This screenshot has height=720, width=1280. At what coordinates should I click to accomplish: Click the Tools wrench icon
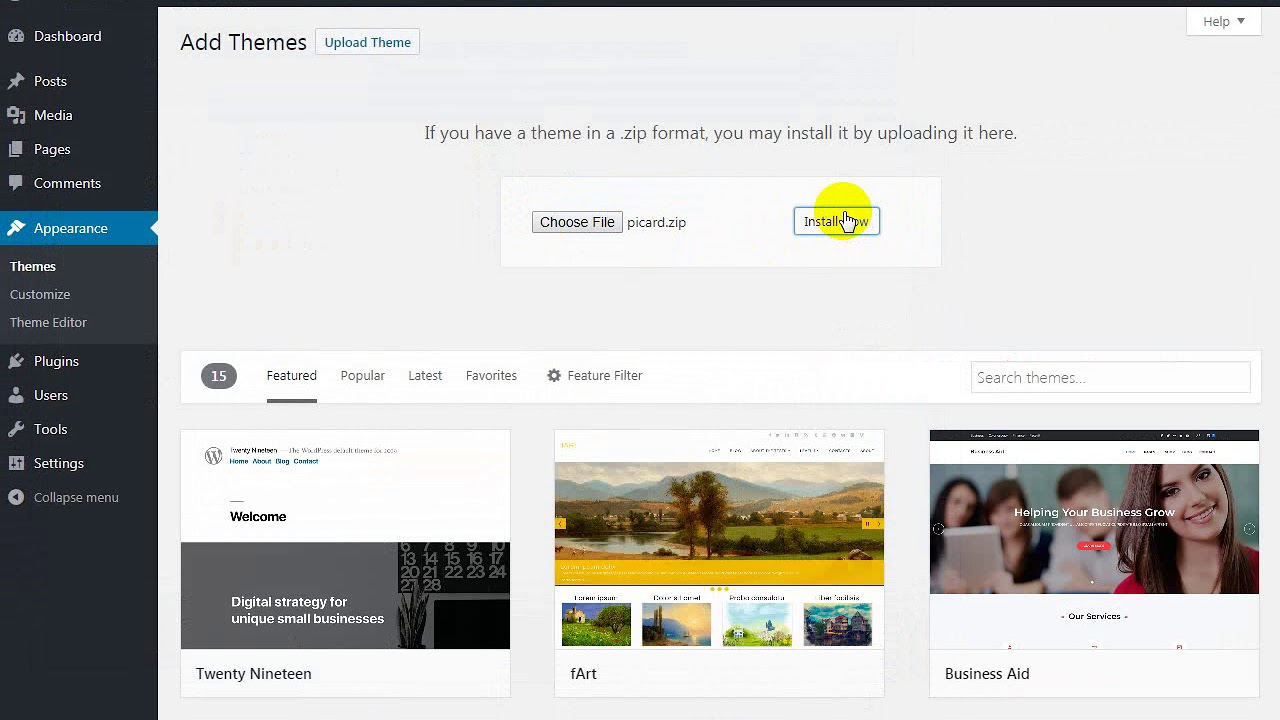[x=16, y=429]
